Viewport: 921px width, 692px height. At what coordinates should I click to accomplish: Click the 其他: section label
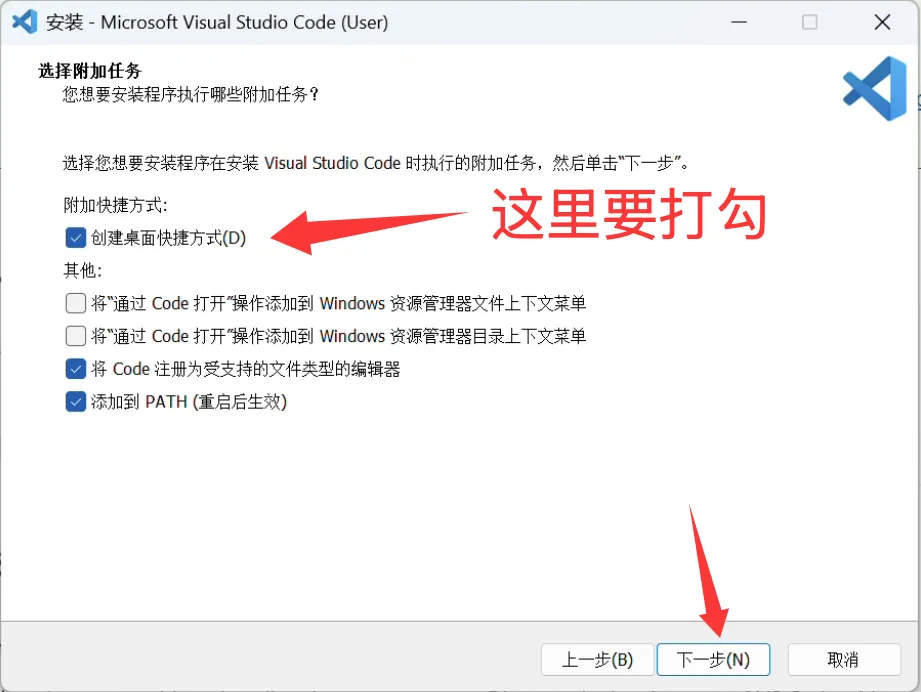pos(83,270)
